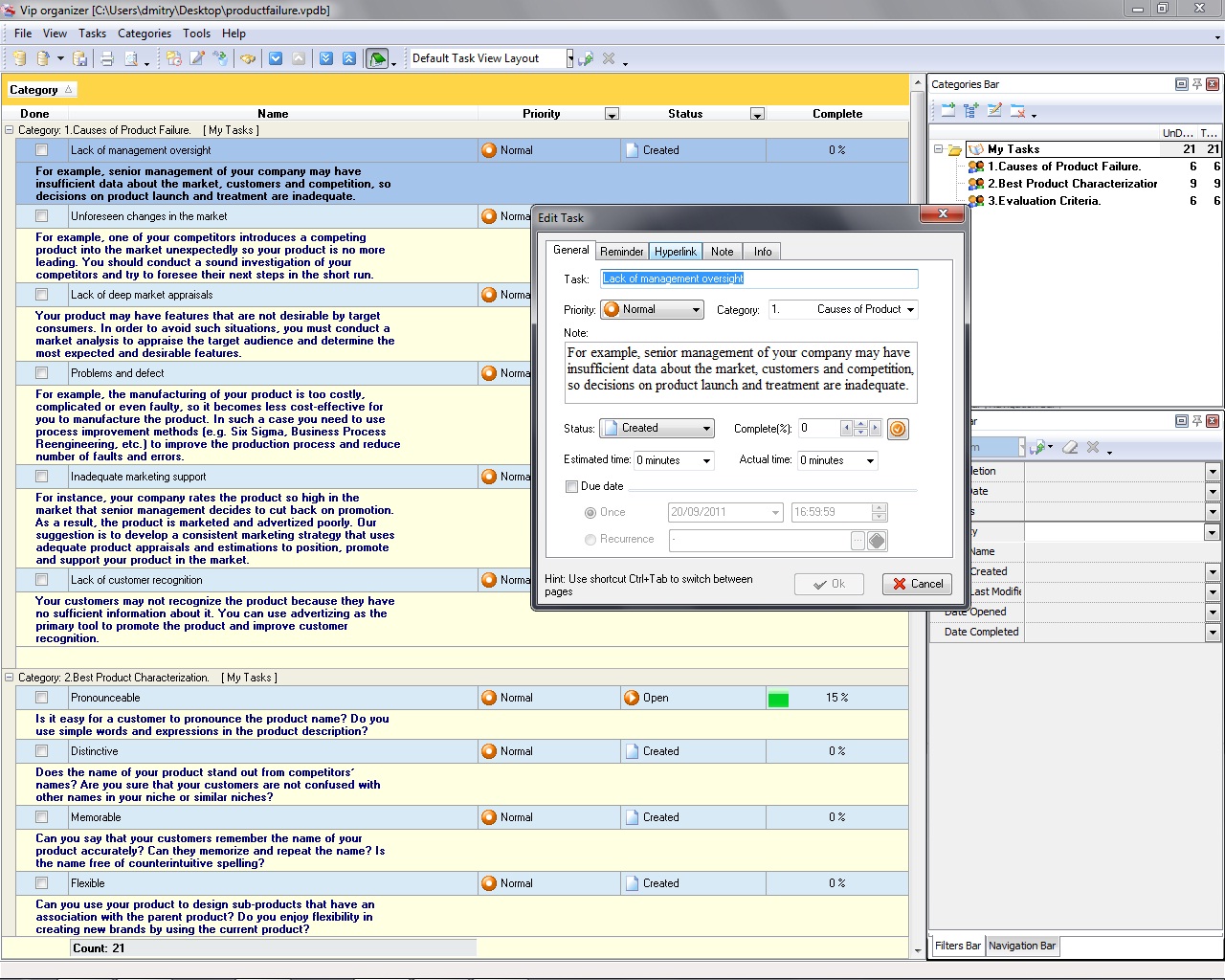
Task: Tick Done checkbox for Pronounceable task
Action: point(41,698)
